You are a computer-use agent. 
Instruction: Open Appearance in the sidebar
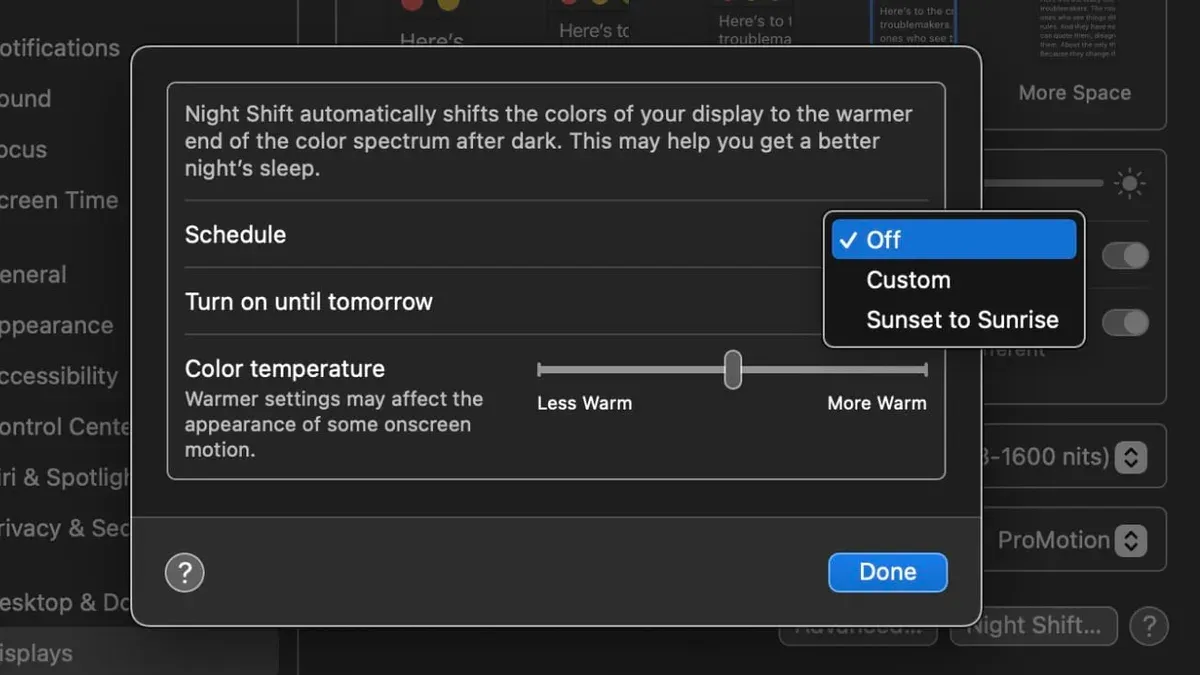(x=57, y=326)
